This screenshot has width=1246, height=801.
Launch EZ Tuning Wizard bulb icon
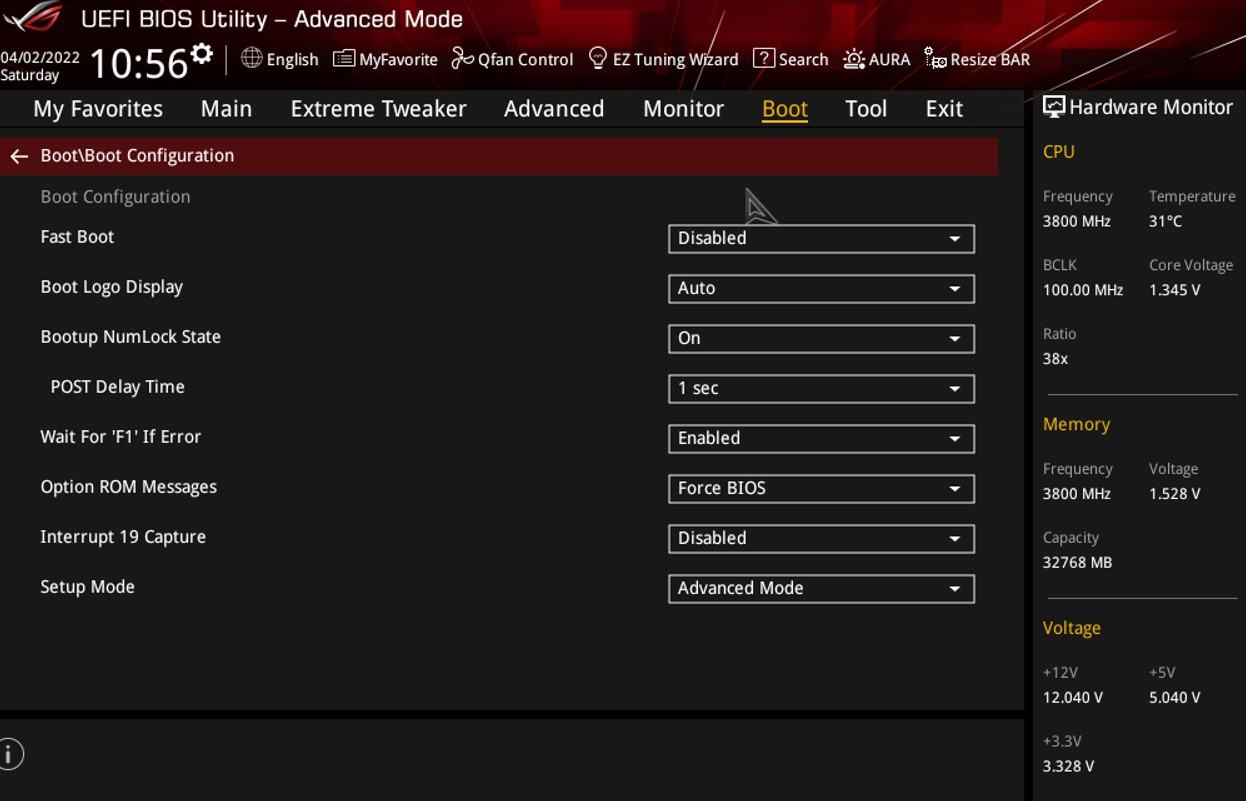tap(598, 58)
